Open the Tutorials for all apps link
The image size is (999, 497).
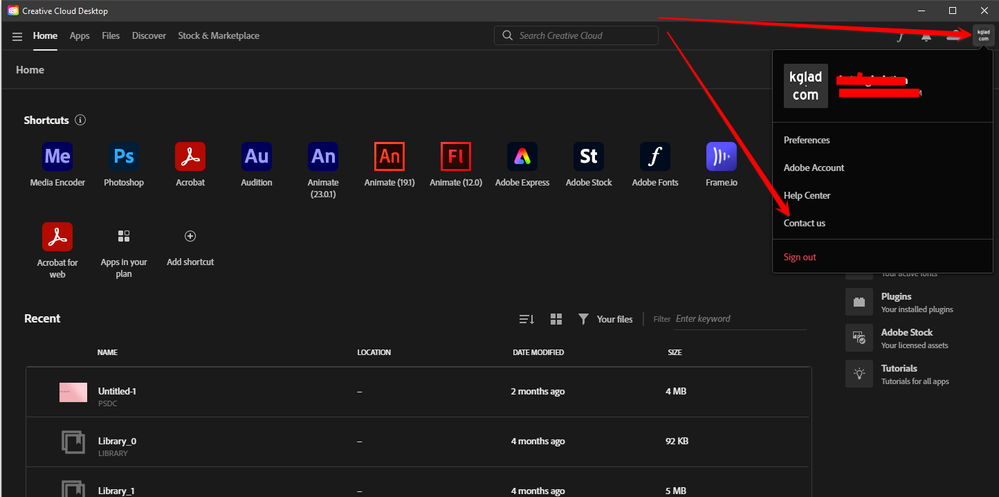click(898, 374)
